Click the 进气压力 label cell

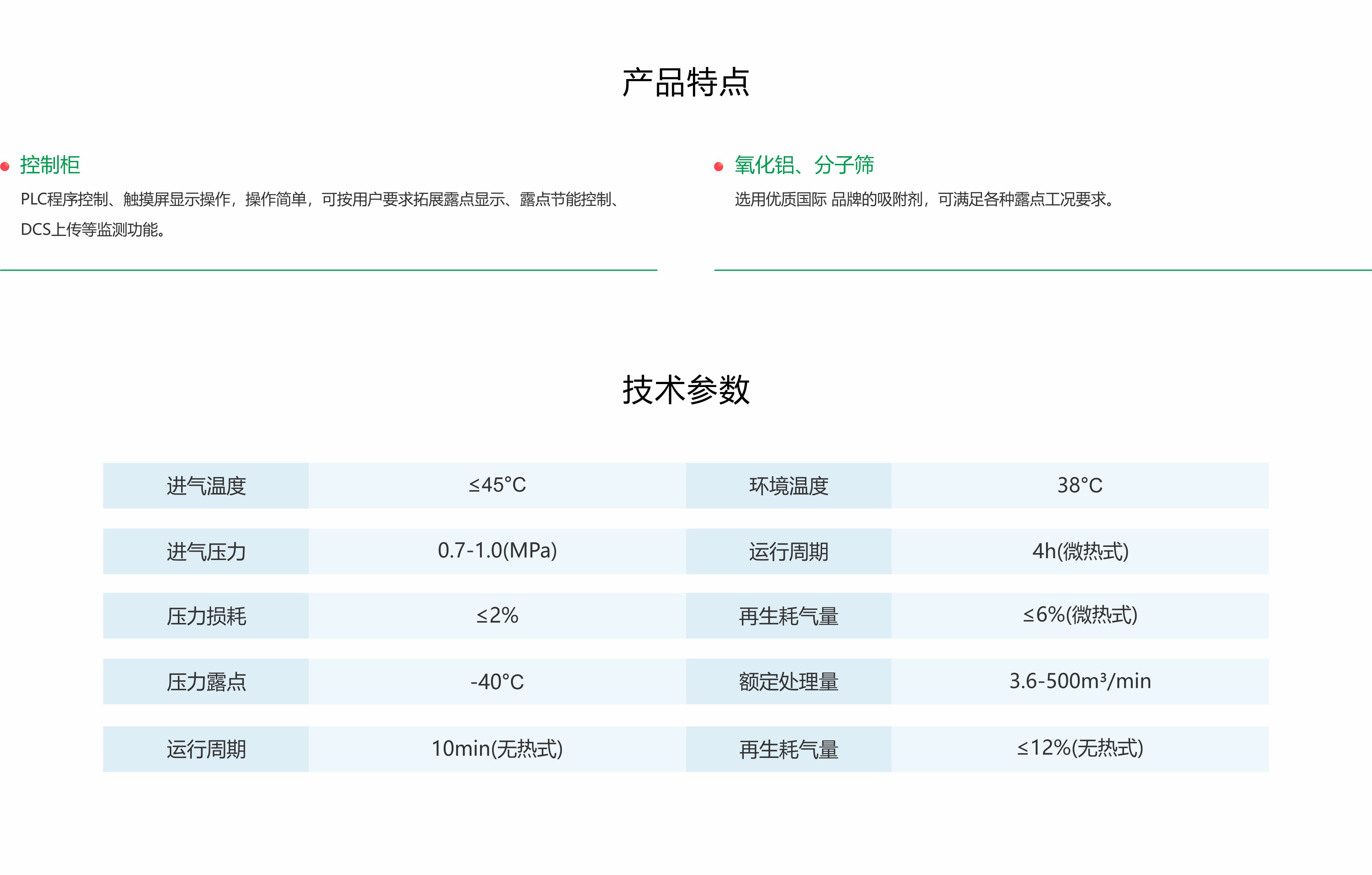click(x=206, y=551)
